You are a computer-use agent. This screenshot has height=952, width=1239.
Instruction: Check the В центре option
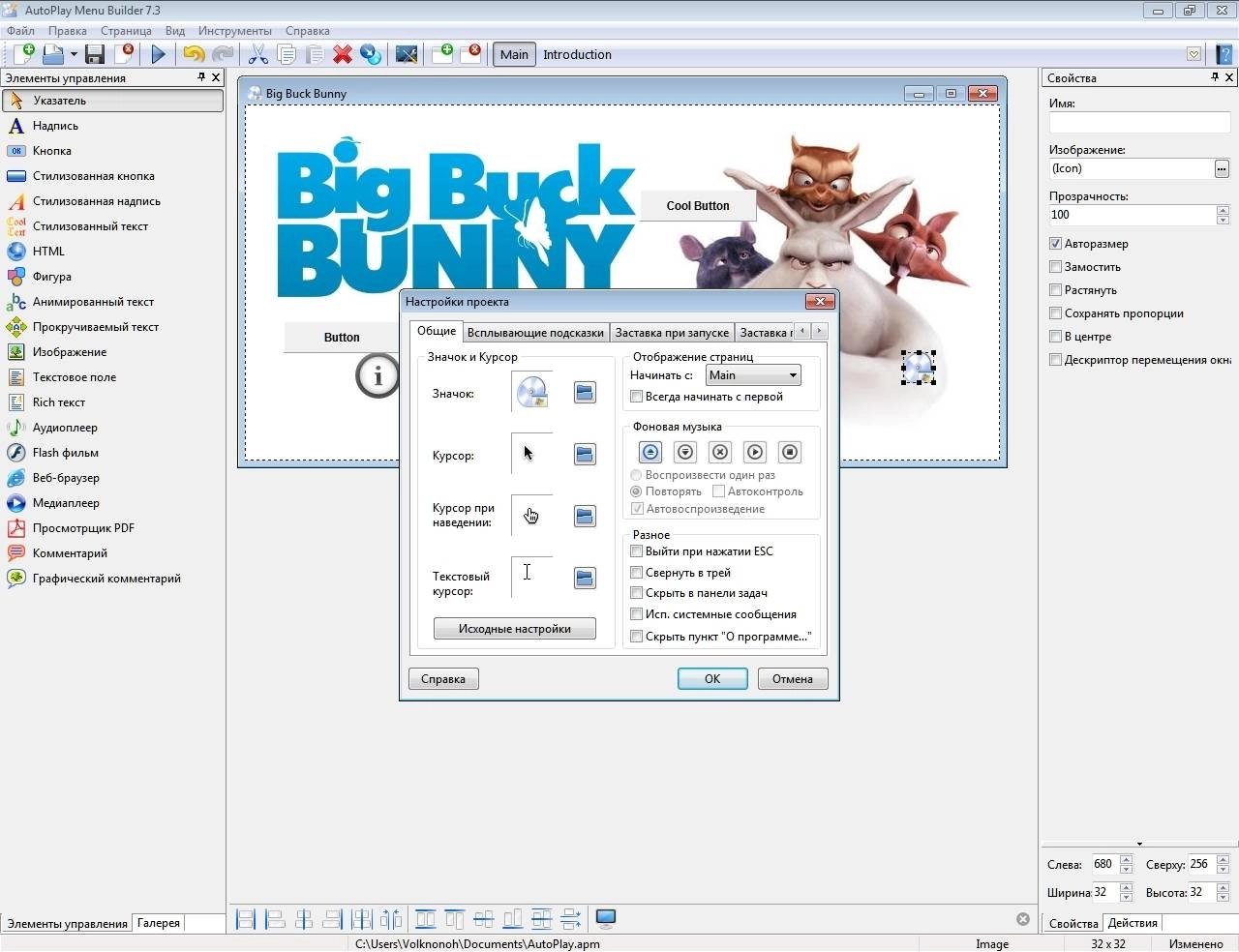[1056, 337]
